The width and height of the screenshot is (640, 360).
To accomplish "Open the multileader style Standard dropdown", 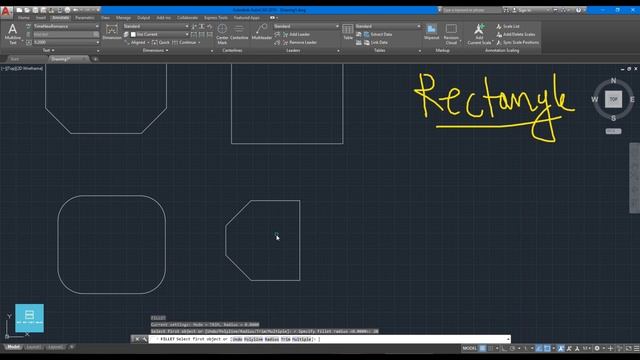I will (x=306, y=26).
